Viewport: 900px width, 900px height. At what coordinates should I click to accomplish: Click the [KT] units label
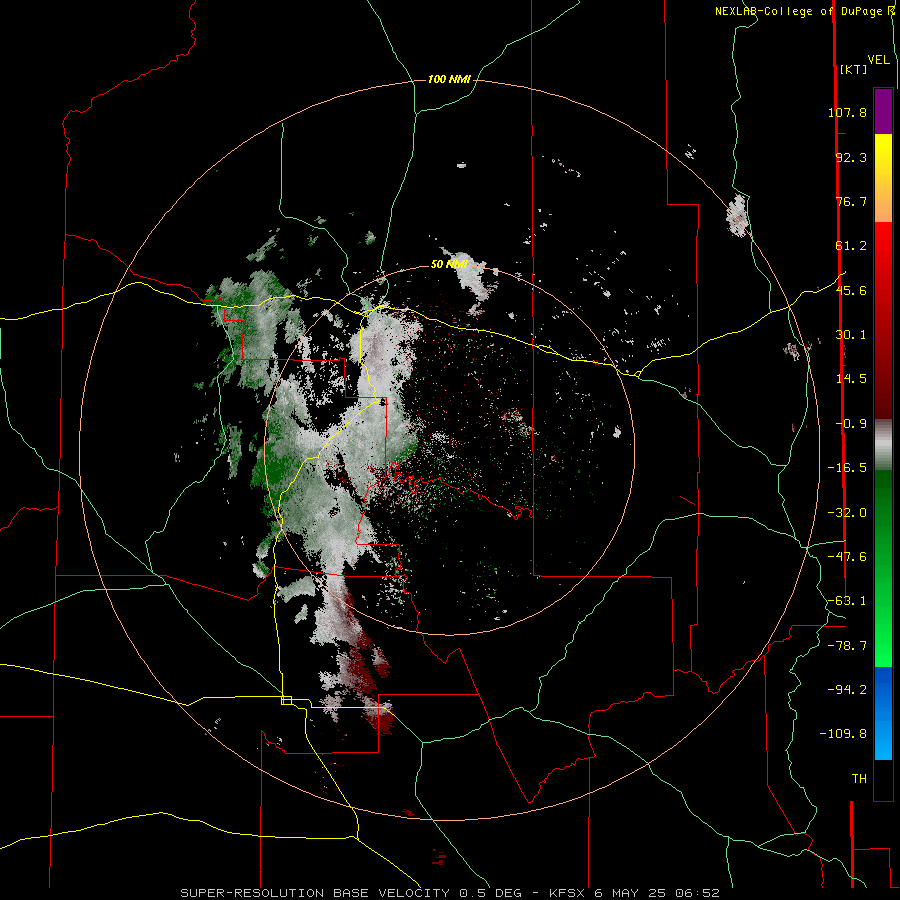click(853, 69)
